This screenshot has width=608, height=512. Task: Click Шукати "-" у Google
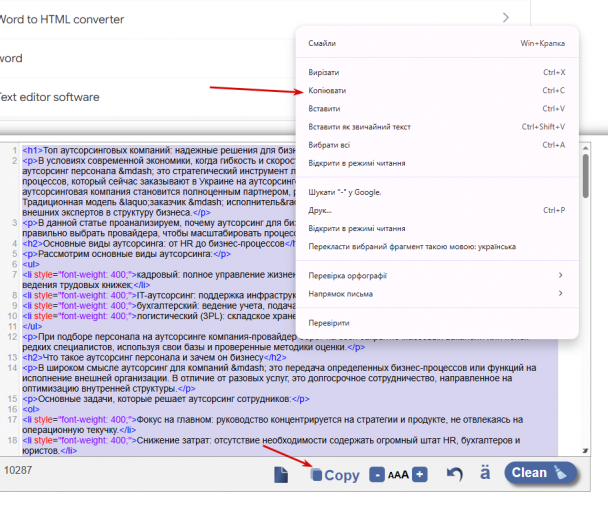click(437, 192)
